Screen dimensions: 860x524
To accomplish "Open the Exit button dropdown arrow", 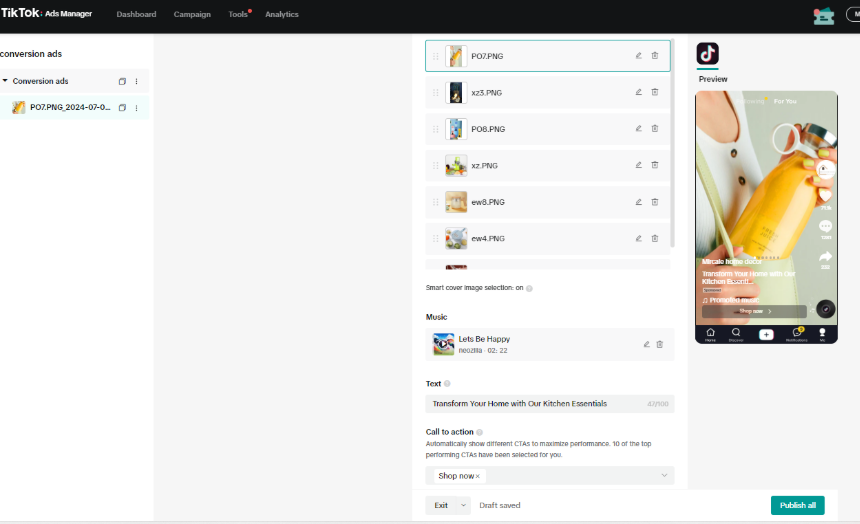I will [464, 506].
